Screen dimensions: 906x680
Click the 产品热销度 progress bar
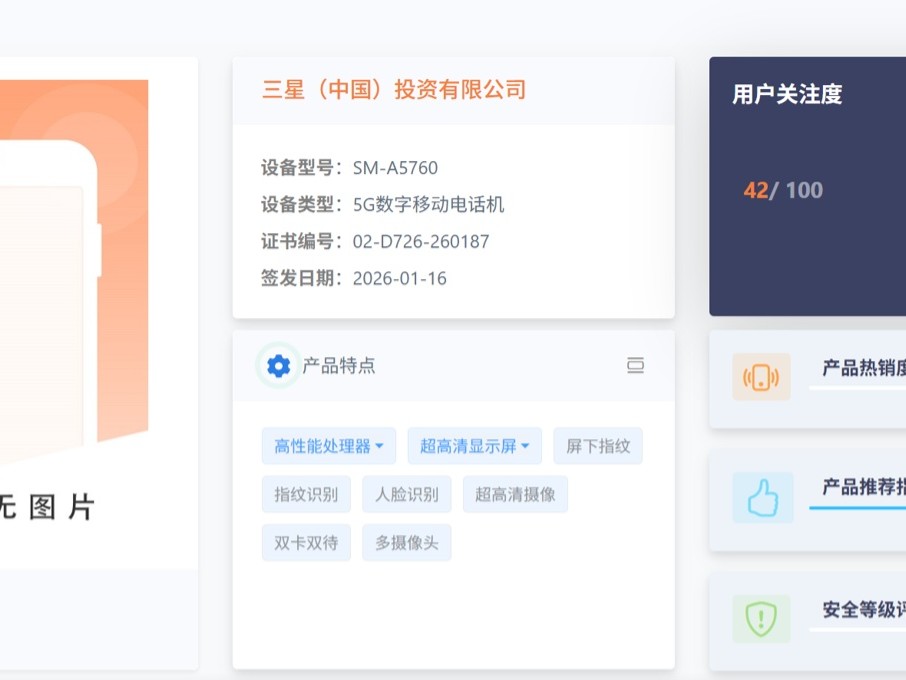pyautogui.click(x=856, y=388)
